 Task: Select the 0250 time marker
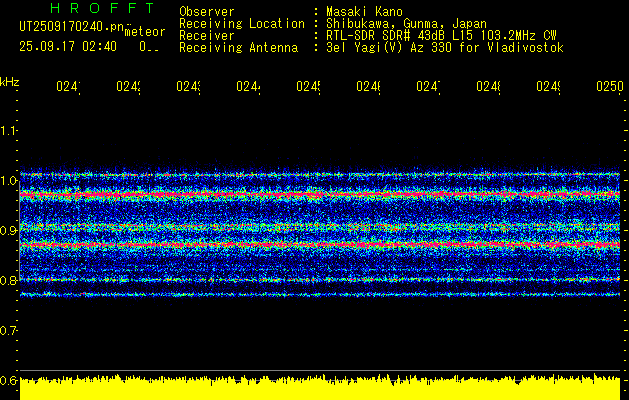coord(608,88)
